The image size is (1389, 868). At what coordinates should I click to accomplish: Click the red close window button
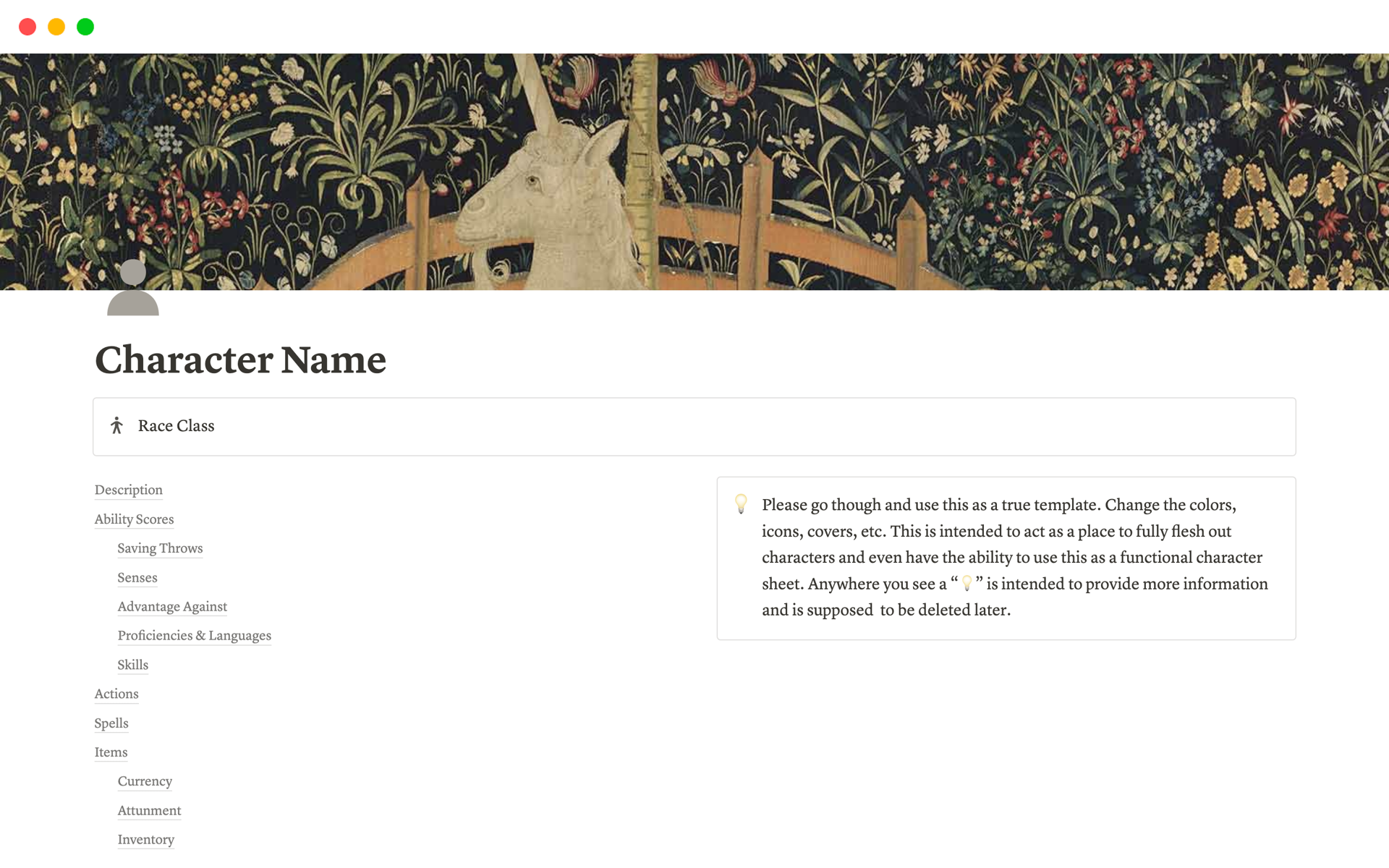point(27,27)
